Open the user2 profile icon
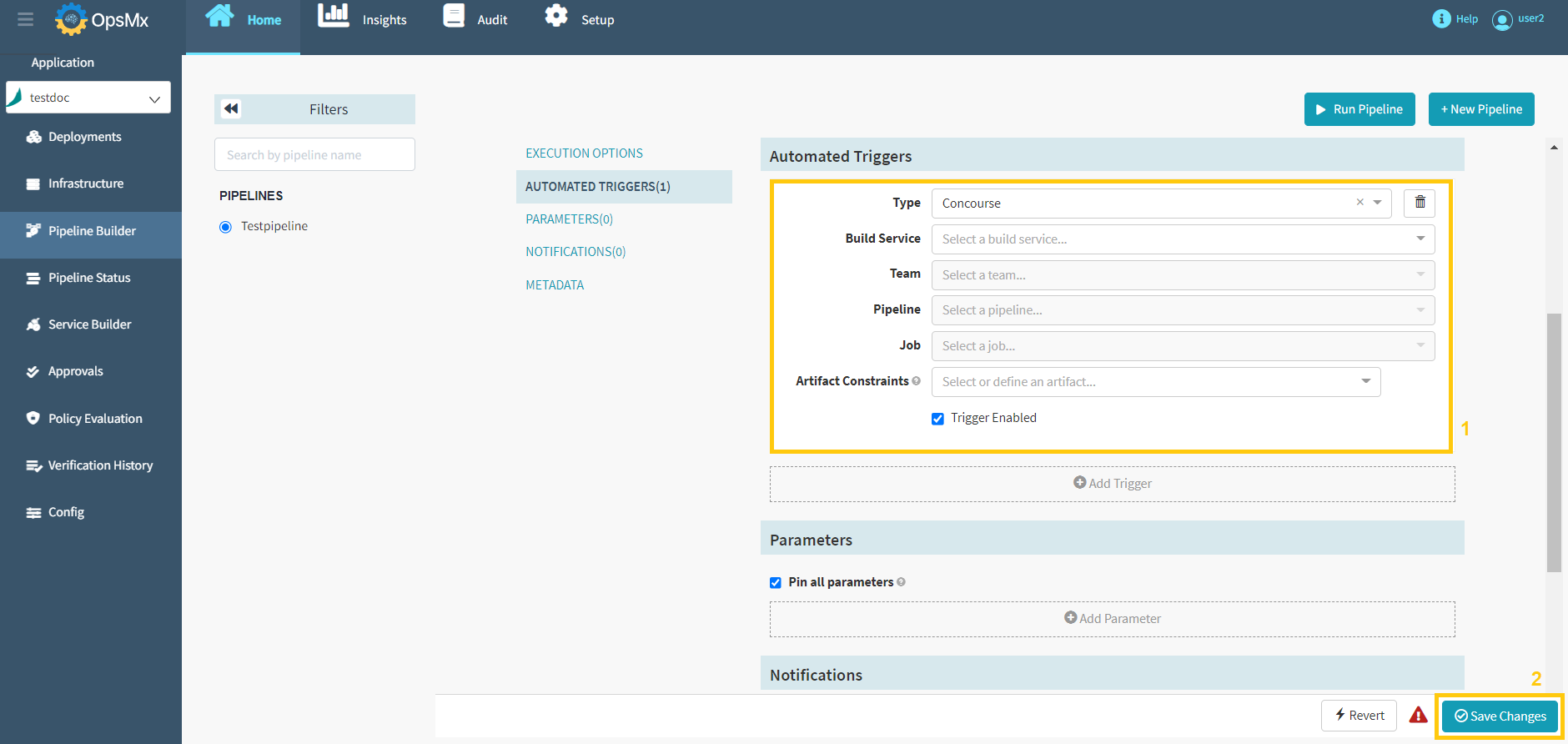The height and width of the screenshot is (744, 1568). point(1502,20)
